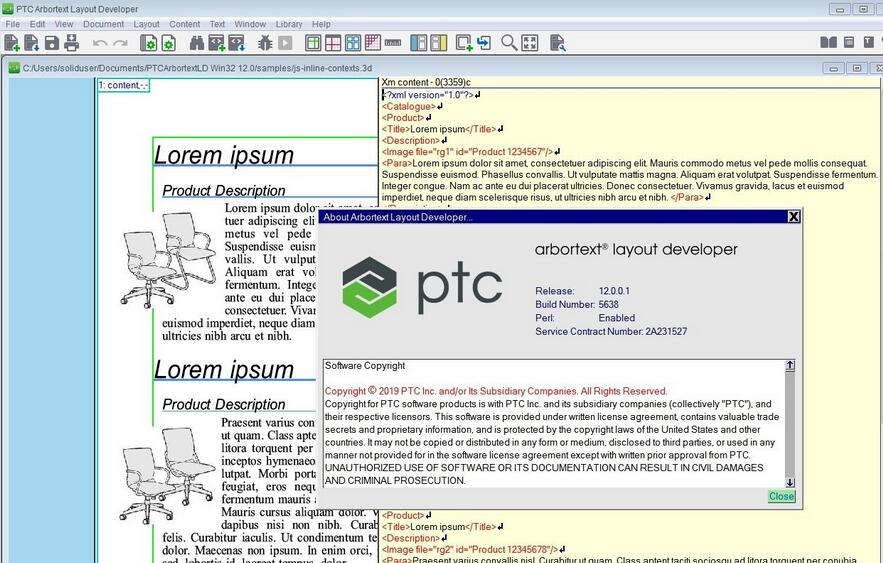Click the Image file="rg2" tag line
883x563 pixels.
470,549
